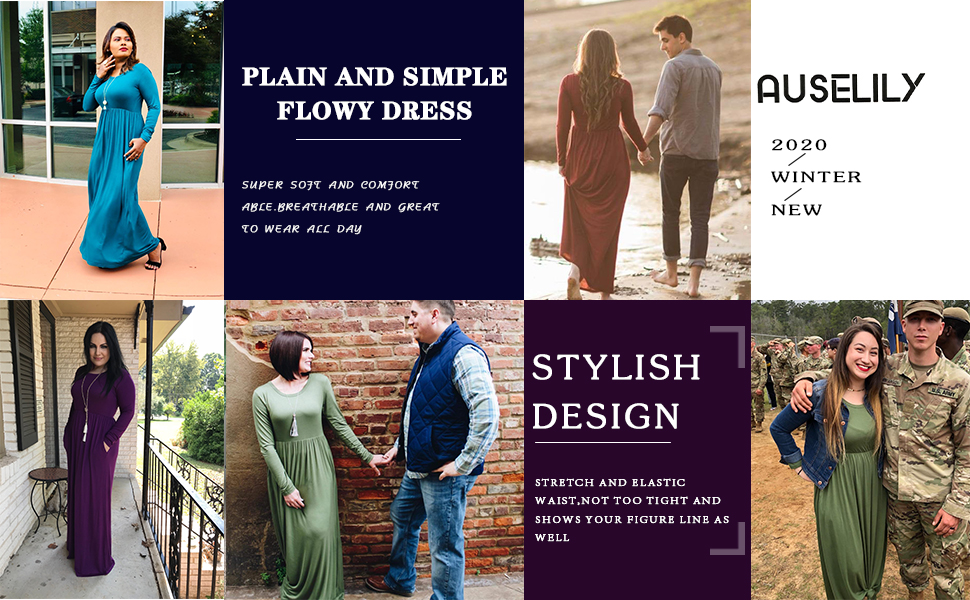The width and height of the screenshot is (970, 600).
Task: Click the Plain and Simple Flowy Dress heading
Action: click(x=374, y=93)
